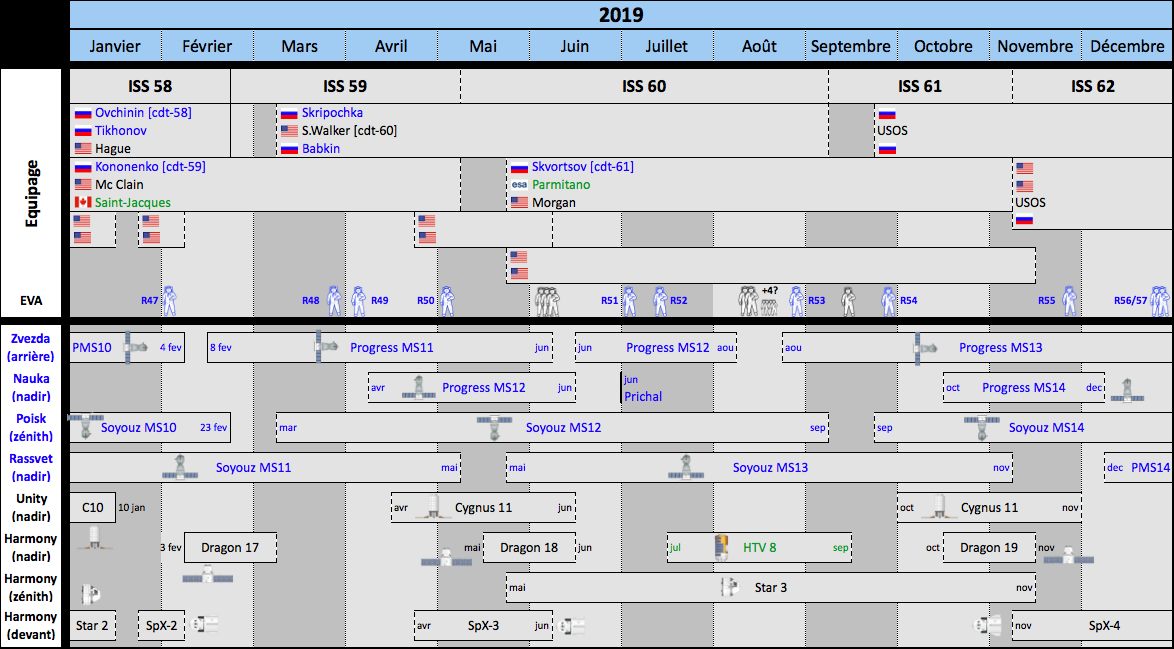Click the ISS 61 expedition header
Viewport: 1174px width, 649px height.
pyautogui.click(x=920, y=86)
